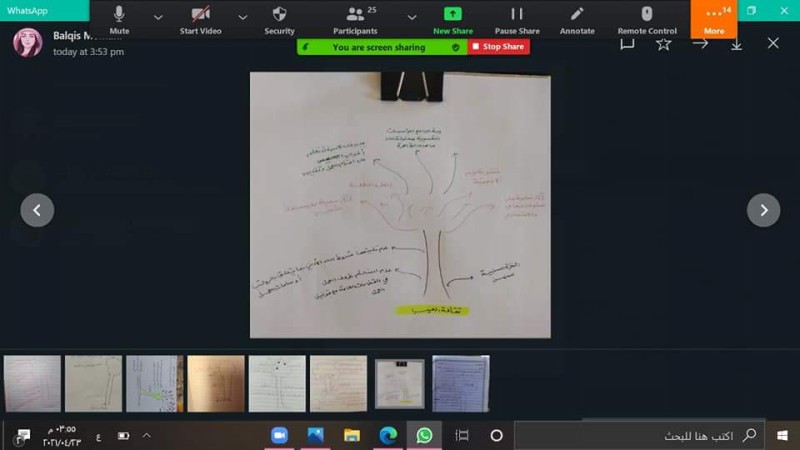Forward the image using the arrow icon
The image size is (800, 450).
[x=700, y=44]
